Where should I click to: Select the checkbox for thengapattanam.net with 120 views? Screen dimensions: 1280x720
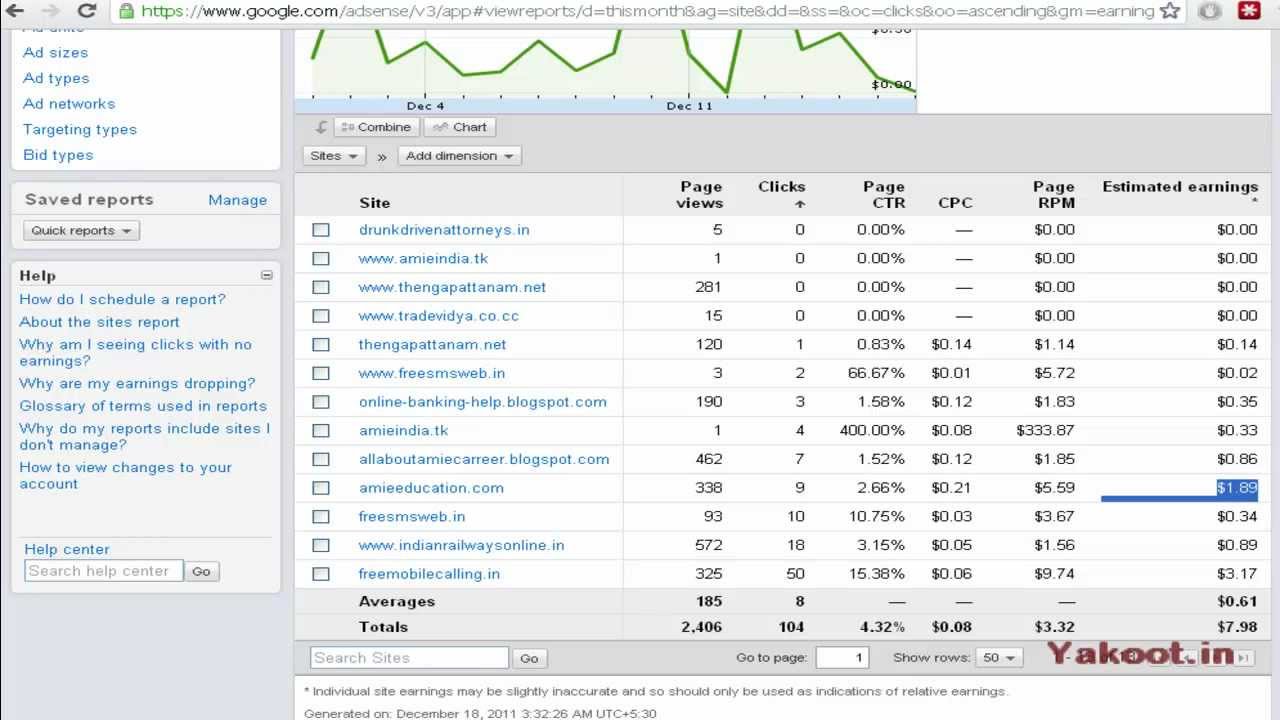(x=321, y=345)
